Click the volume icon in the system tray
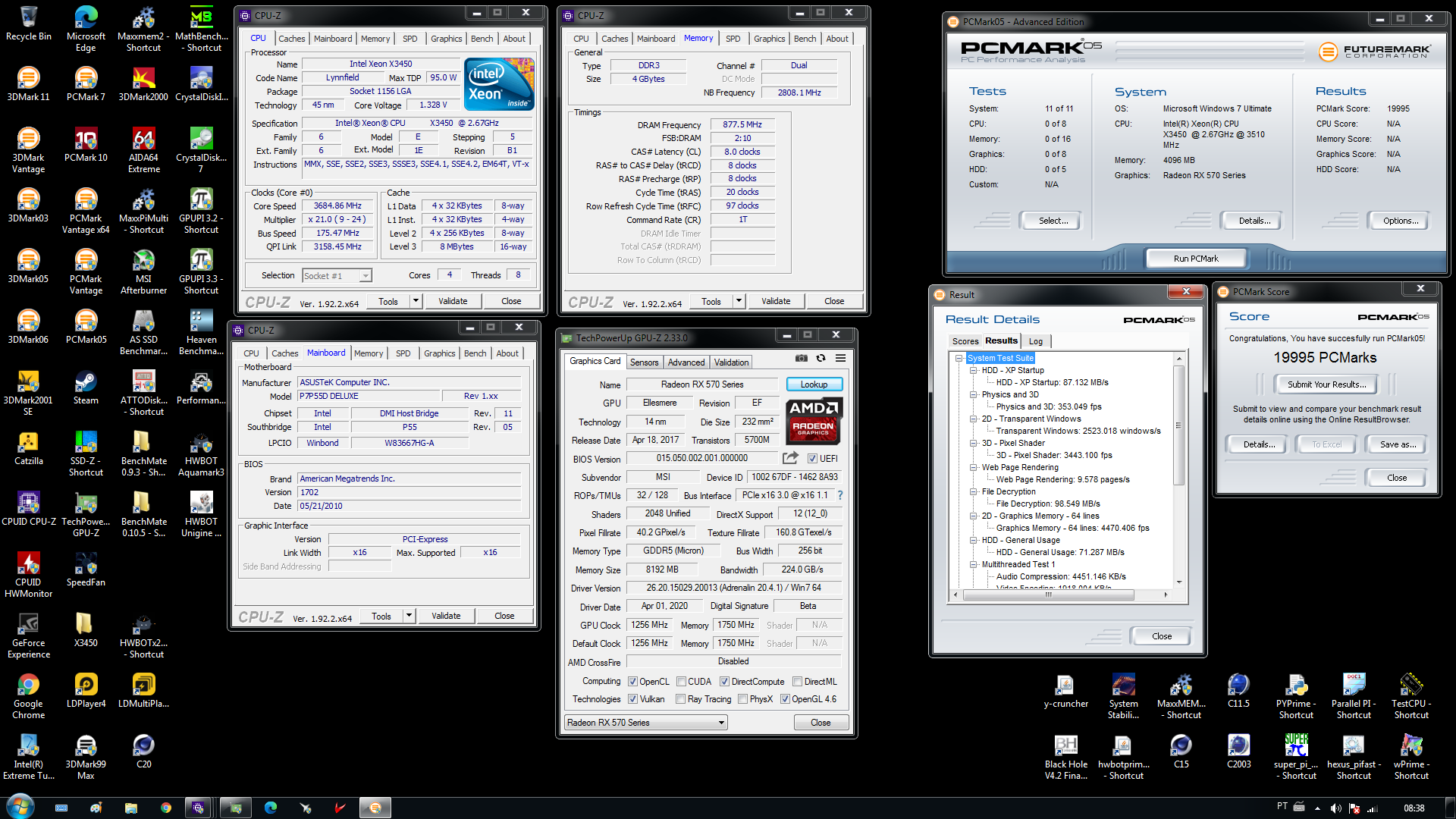 (x=1335, y=808)
